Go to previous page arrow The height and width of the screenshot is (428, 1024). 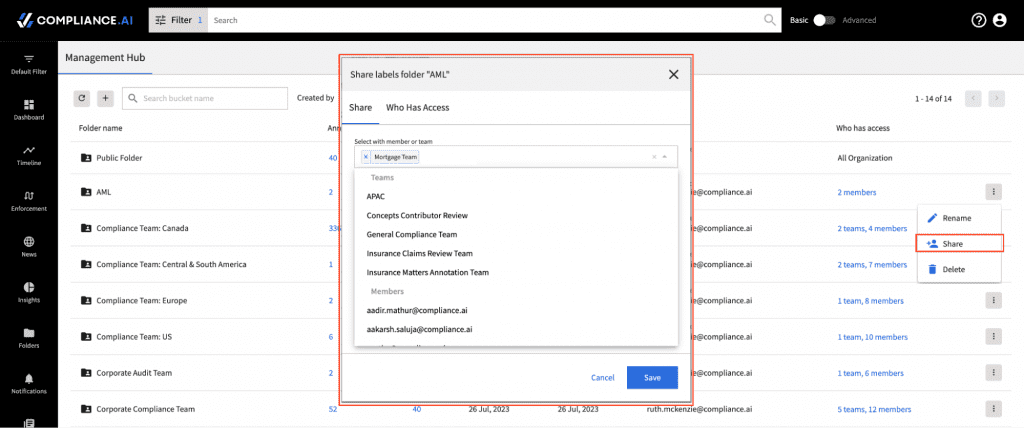973,98
